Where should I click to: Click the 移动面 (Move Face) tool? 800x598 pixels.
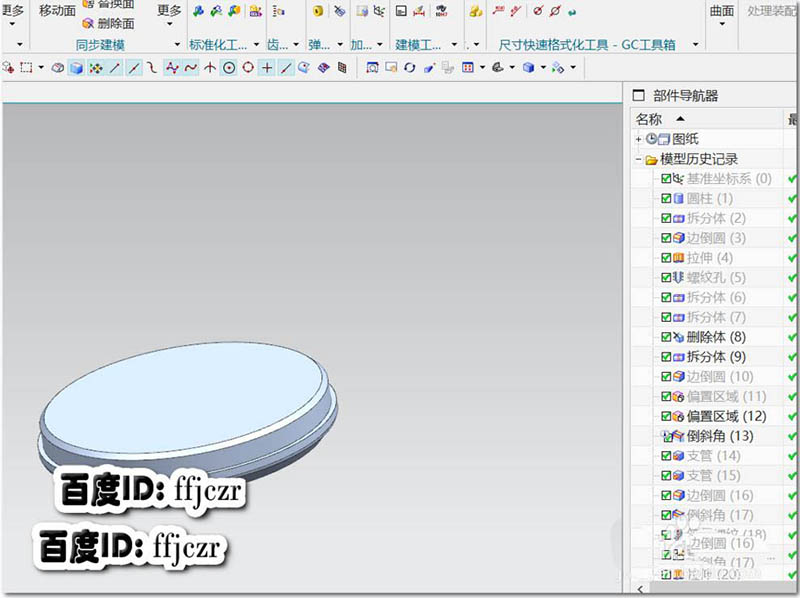coord(57,10)
